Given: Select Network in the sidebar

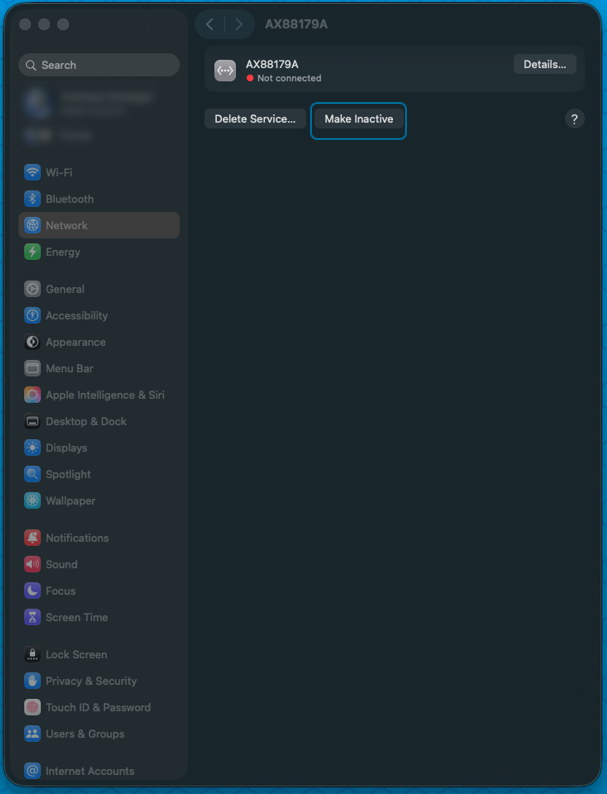Looking at the screenshot, I should pos(67,225).
